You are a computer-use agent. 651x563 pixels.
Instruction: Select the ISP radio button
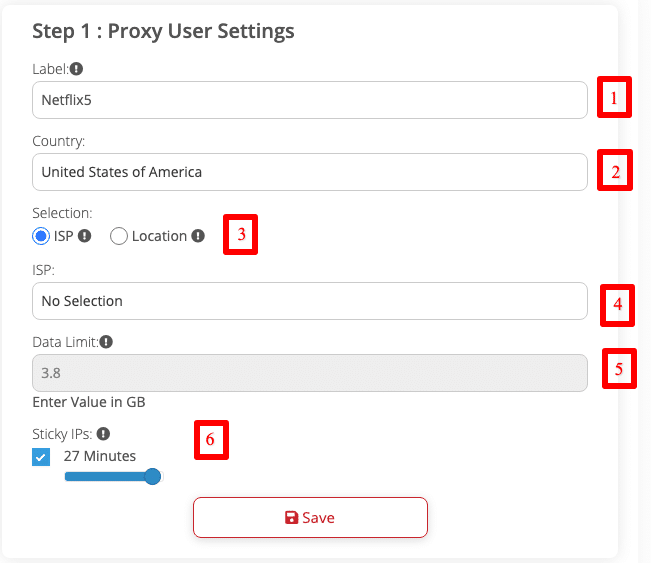(41, 236)
